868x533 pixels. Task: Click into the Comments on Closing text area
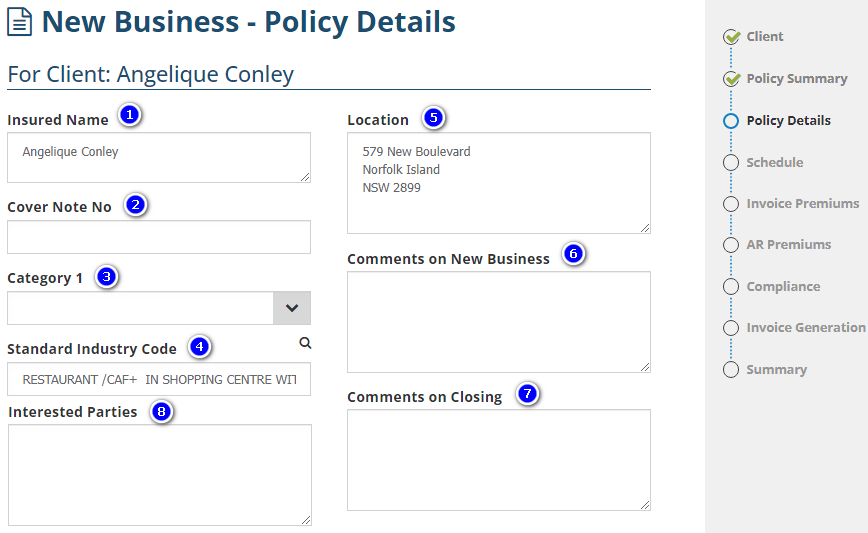coord(498,460)
